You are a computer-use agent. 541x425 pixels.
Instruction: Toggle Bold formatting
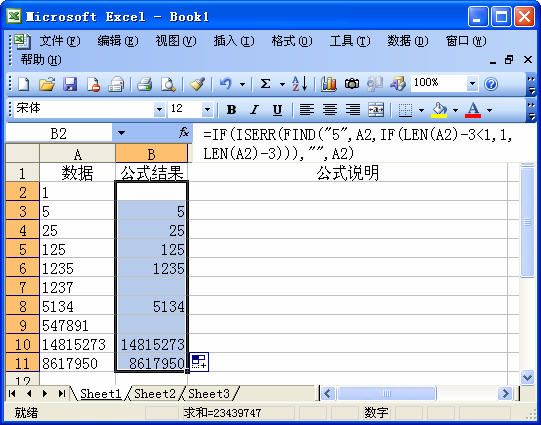coord(232,110)
